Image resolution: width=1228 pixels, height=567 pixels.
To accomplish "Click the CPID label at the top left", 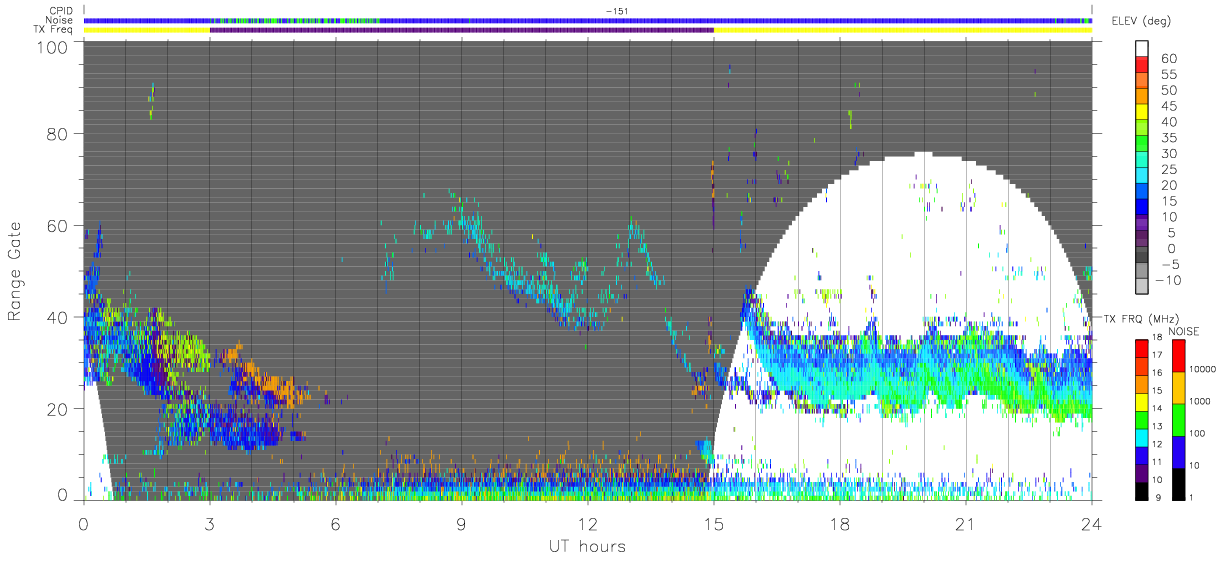I will (62, 11).
